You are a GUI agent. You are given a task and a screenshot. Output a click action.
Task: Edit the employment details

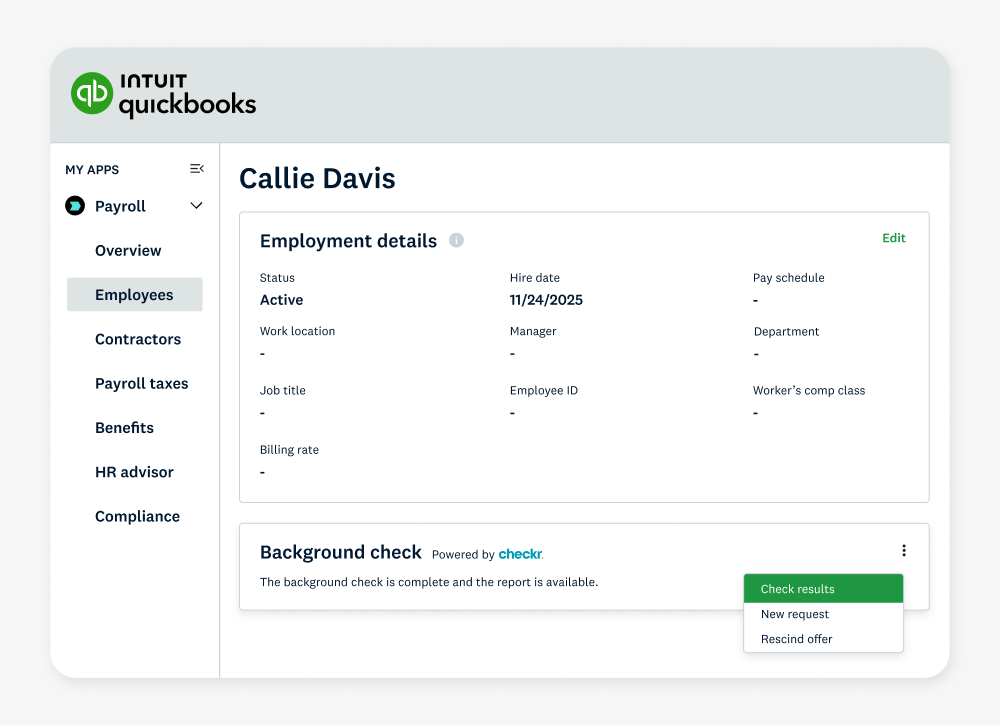[893, 238]
